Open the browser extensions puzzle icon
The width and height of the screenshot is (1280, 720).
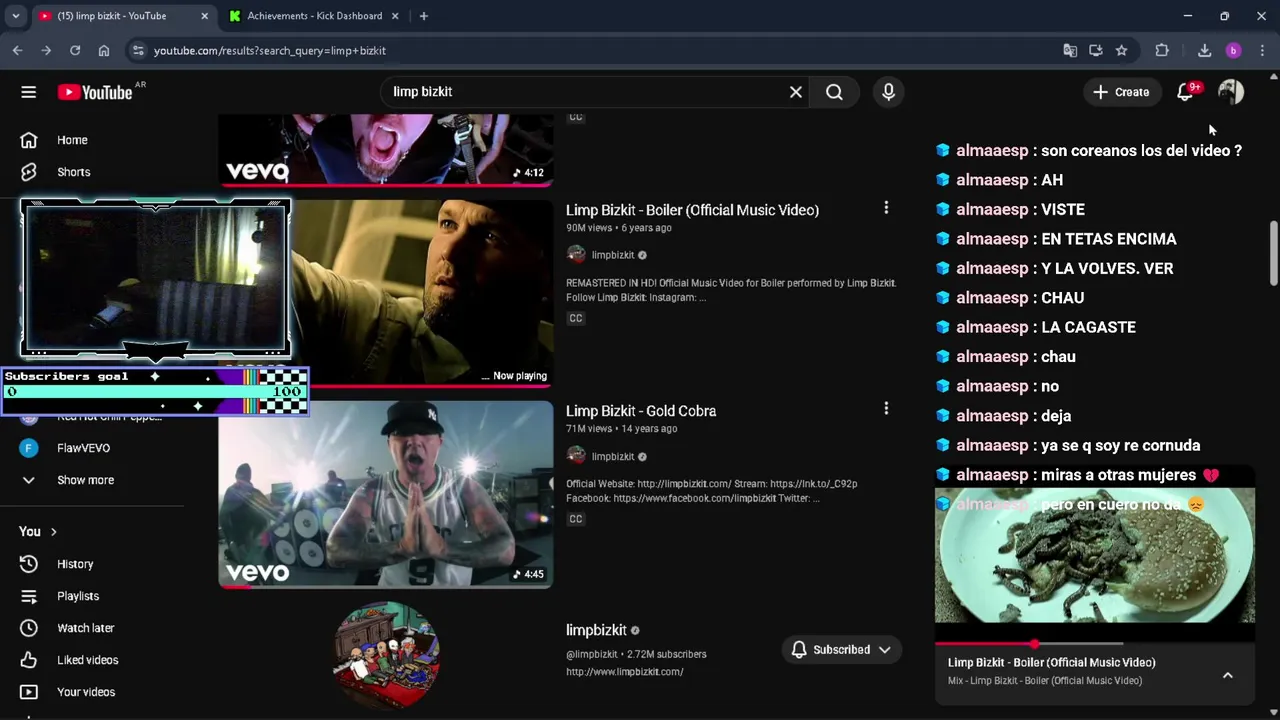(x=1162, y=50)
